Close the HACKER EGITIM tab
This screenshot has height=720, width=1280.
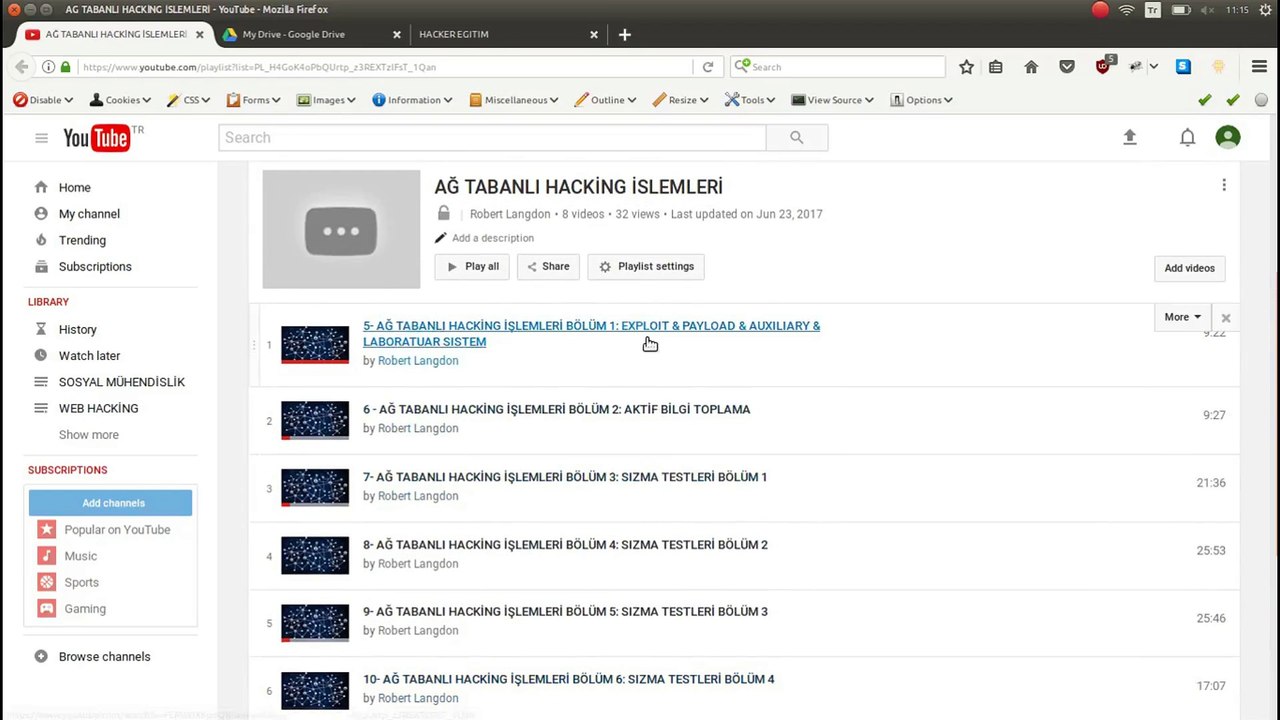pos(594,34)
